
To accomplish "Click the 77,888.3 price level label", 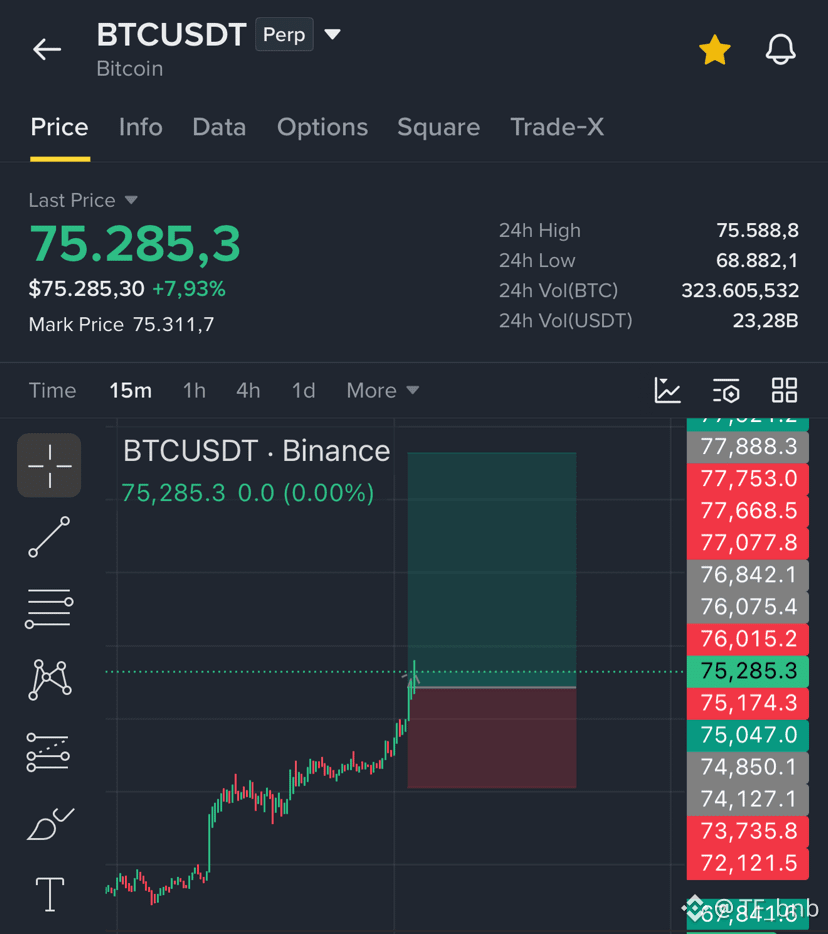I will coord(748,447).
